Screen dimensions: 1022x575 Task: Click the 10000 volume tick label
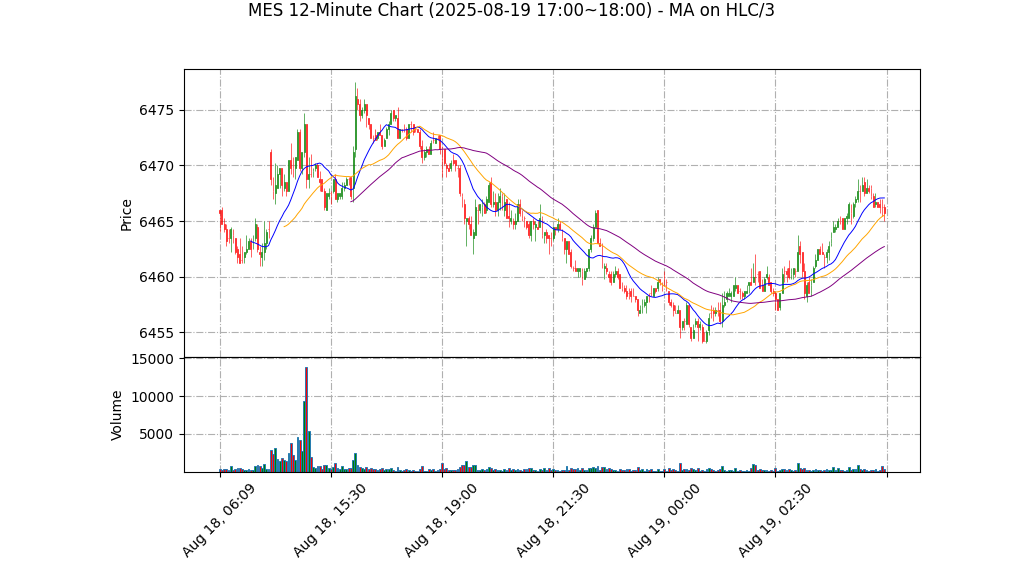click(153, 397)
